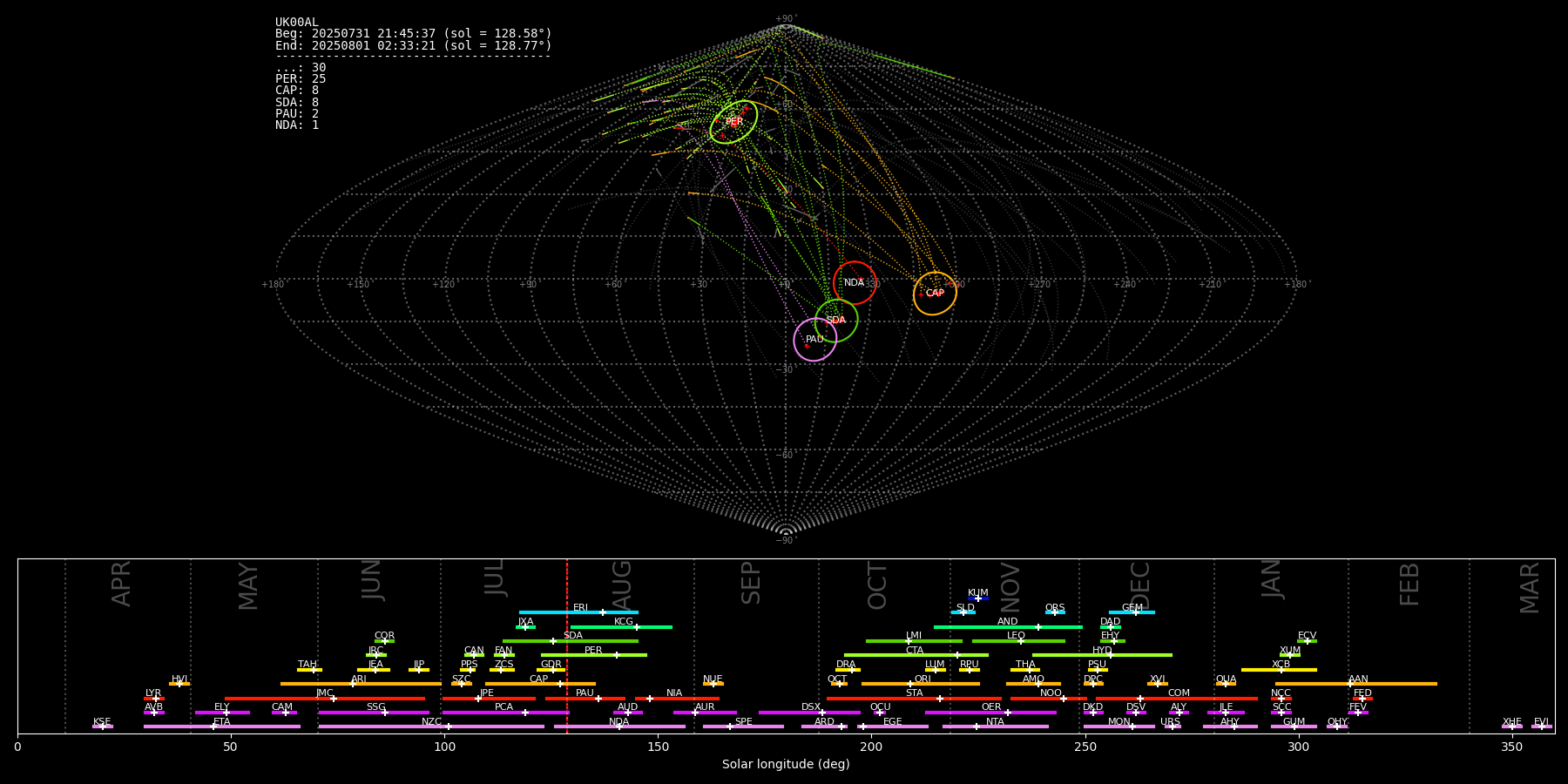Select the 'NDA: 1' legend count

pyautogui.click(x=297, y=125)
